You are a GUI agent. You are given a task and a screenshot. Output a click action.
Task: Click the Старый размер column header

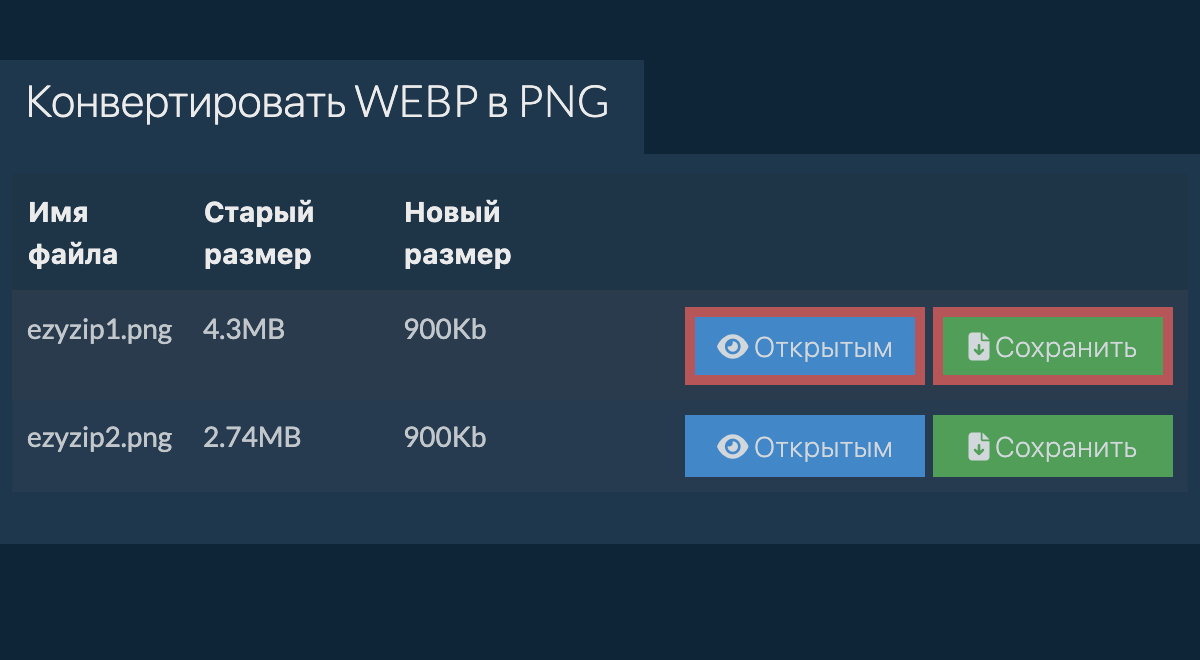(259, 233)
